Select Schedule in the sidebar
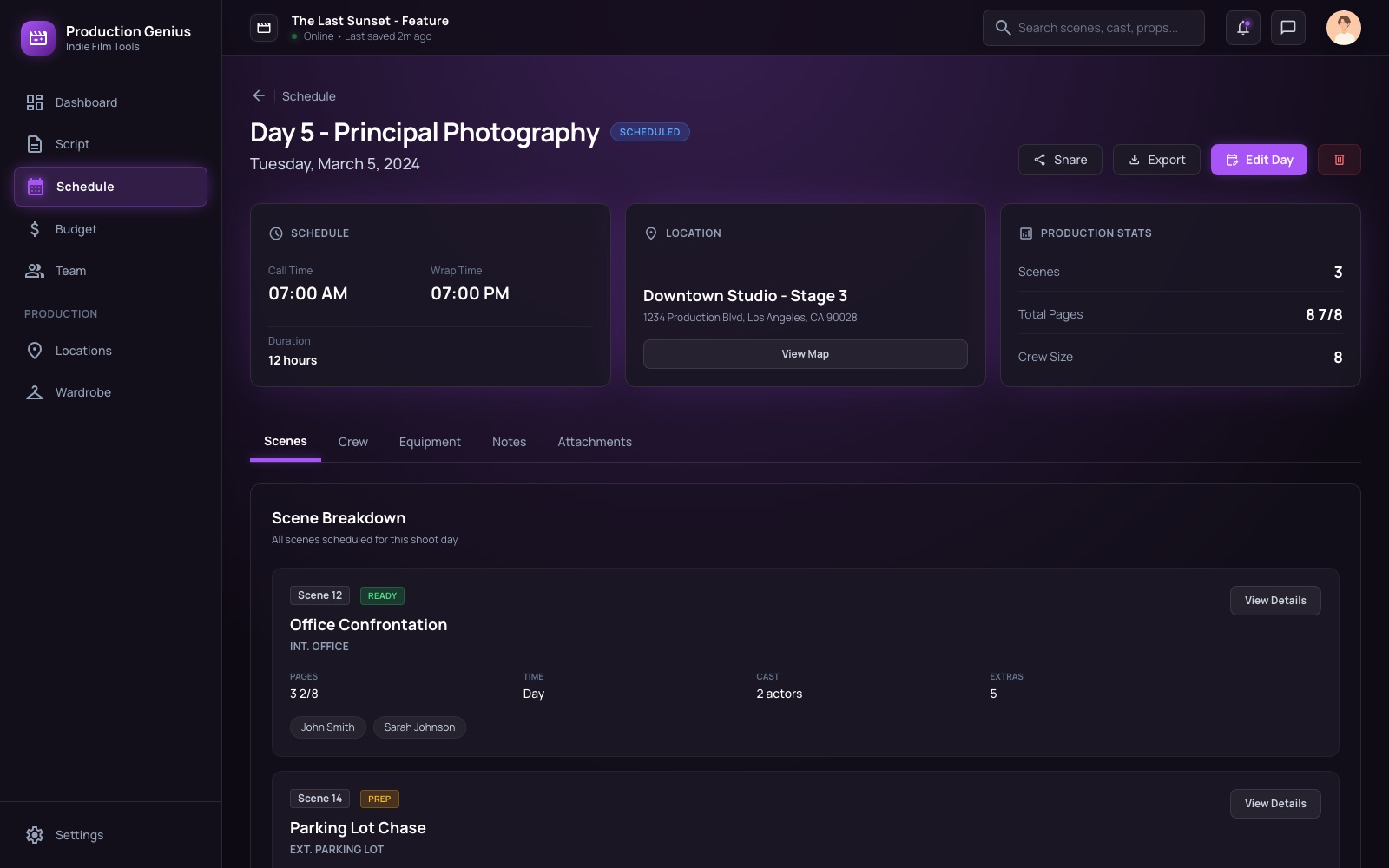The width and height of the screenshot is (1389, 868). tap(110, 187)
